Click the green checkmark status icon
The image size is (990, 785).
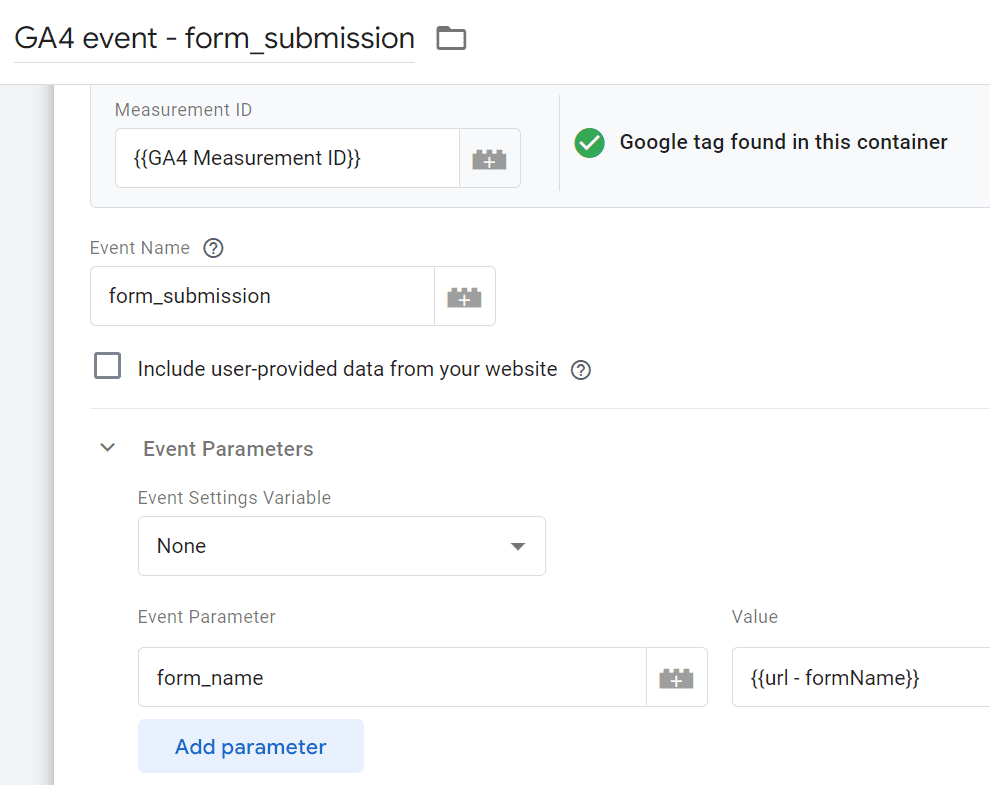(x=590, y=142)
